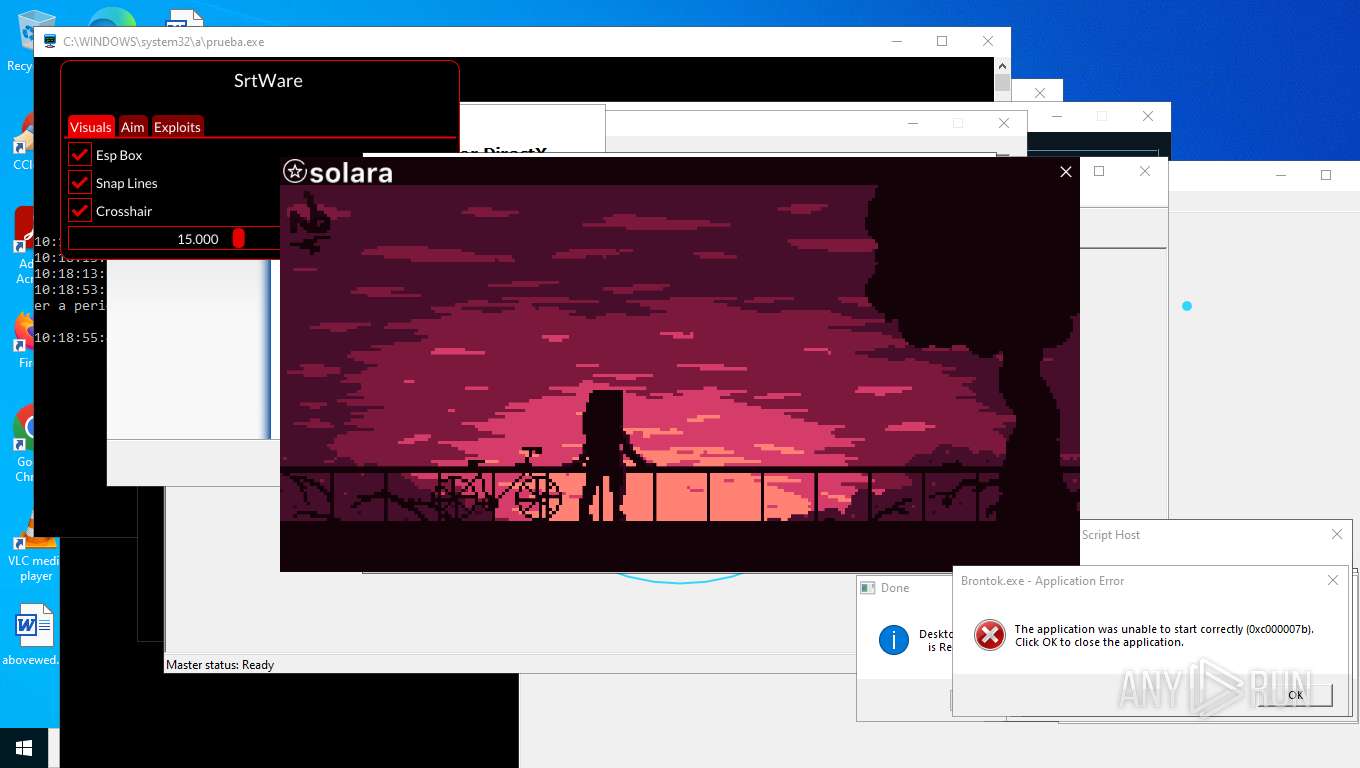Click the 'Master status: Ready' status text
Image resolution: width=1360 pixels, height=768 pixels.
pyautogui.click(x=220, y=665)
